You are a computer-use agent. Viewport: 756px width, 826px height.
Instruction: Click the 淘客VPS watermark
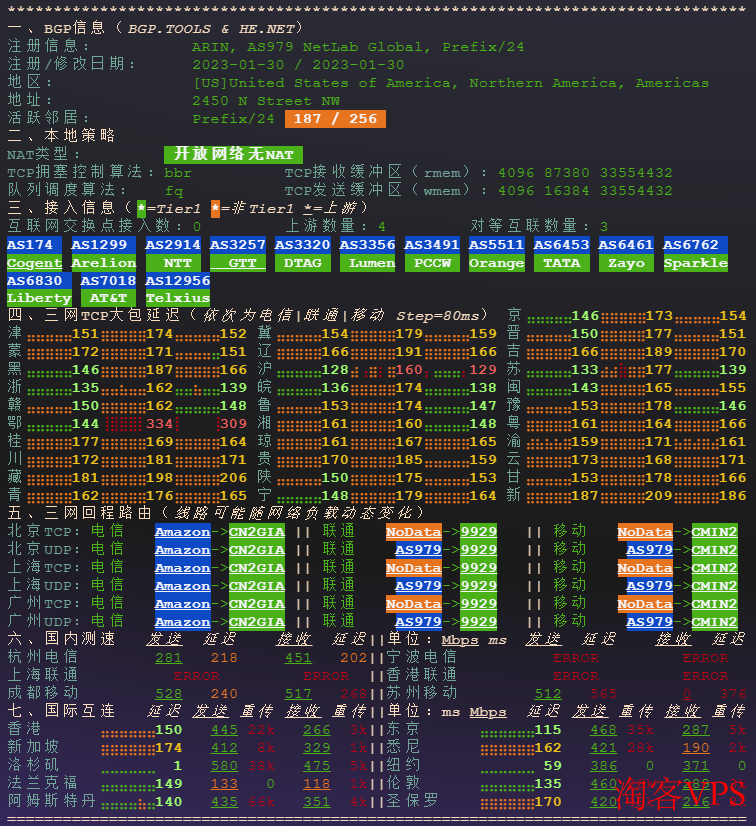tap(680, 793)
